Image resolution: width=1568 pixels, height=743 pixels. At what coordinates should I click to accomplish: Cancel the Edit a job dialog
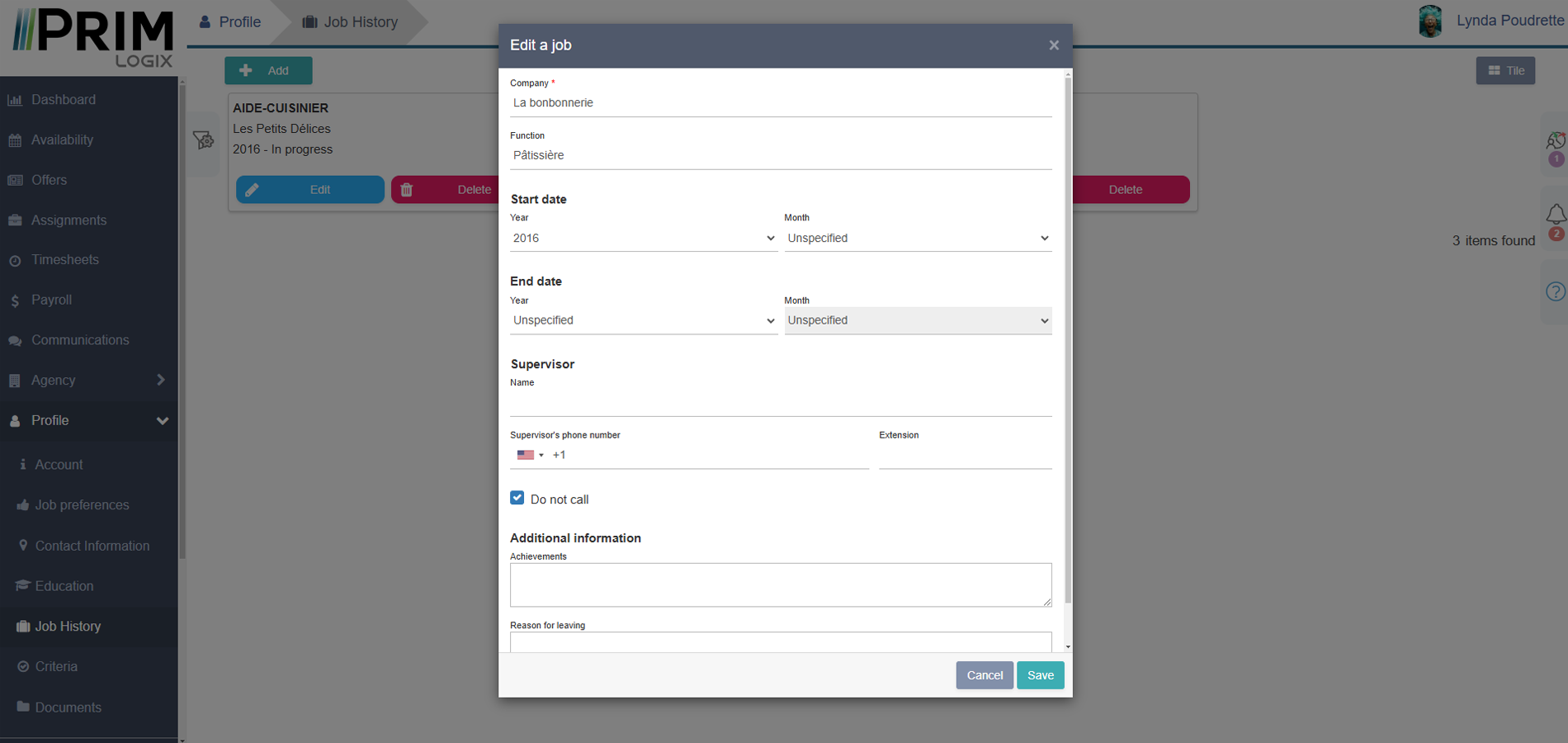point(984,675)
